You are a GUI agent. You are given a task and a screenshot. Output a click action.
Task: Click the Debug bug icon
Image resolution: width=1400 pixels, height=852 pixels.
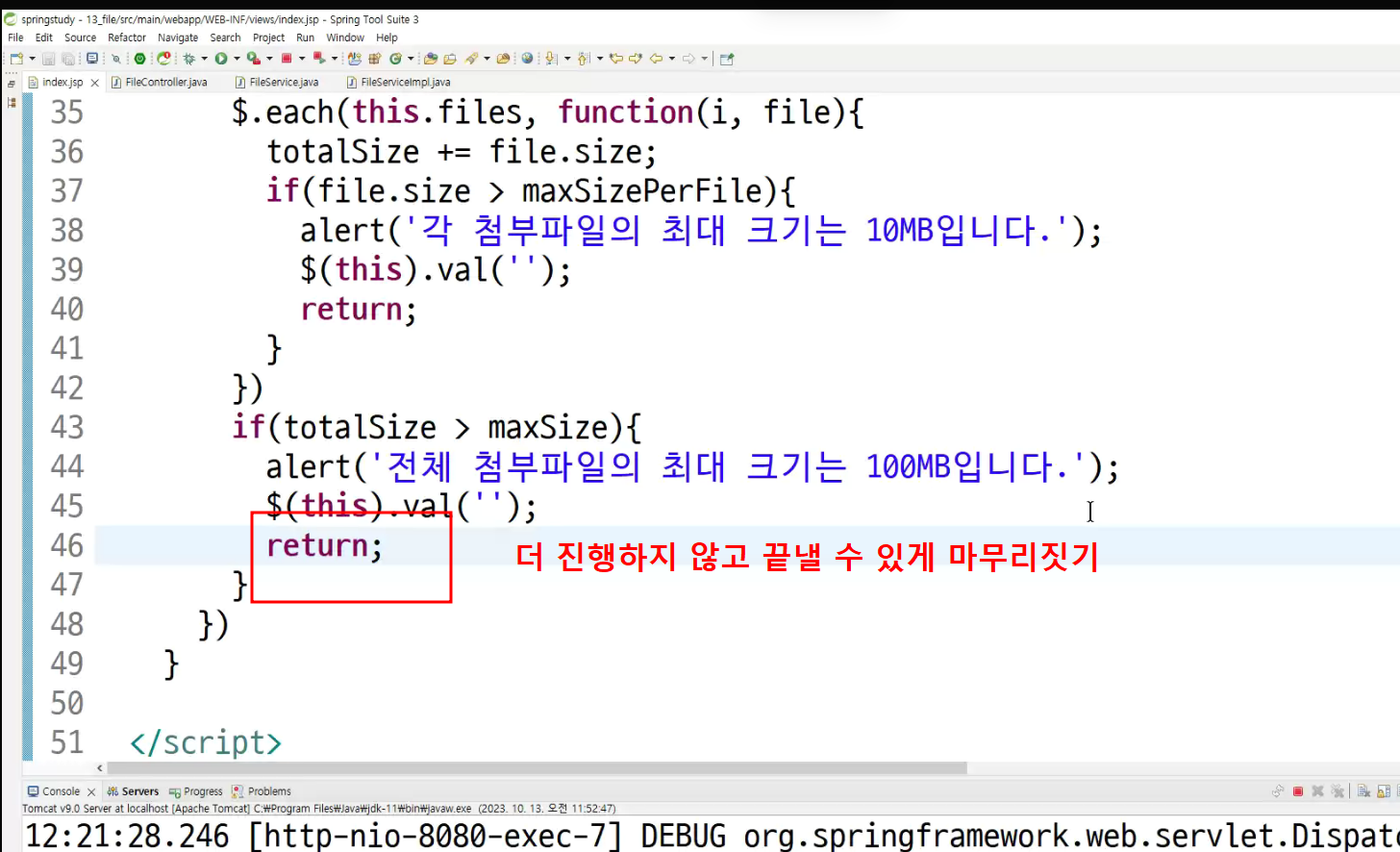tap(189, 59)
